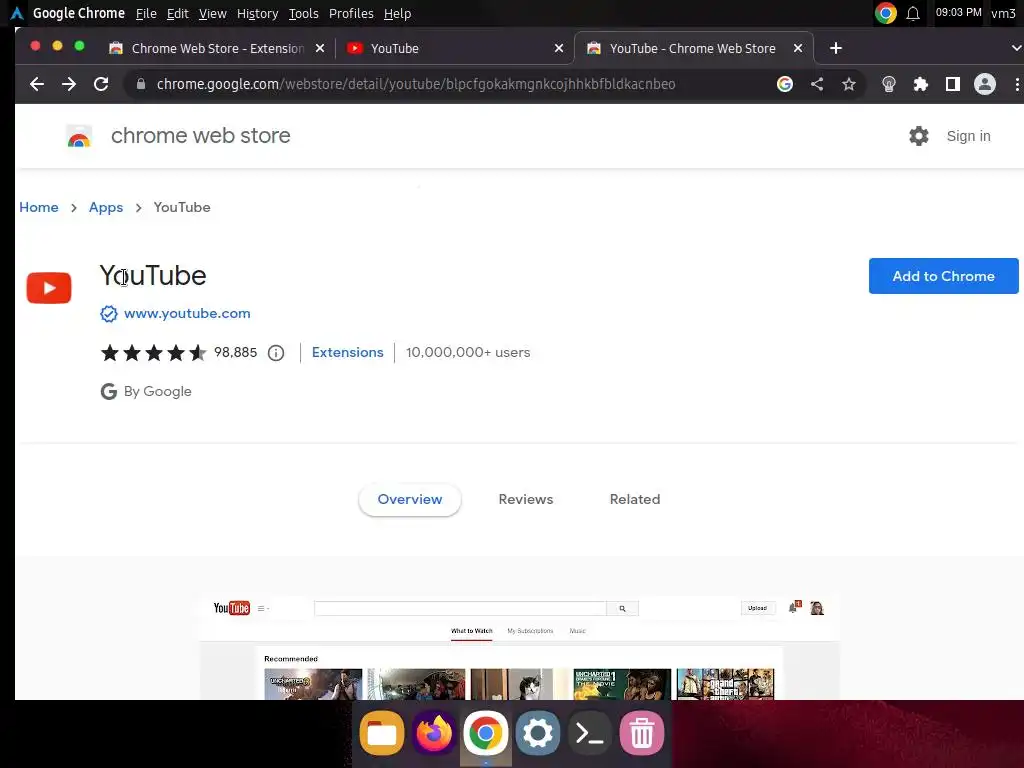Viewport: 1024px width, 768px height.
Task: Click the 10,000,000+ users text
Action: pyautogui.click(x=468, y=353)
